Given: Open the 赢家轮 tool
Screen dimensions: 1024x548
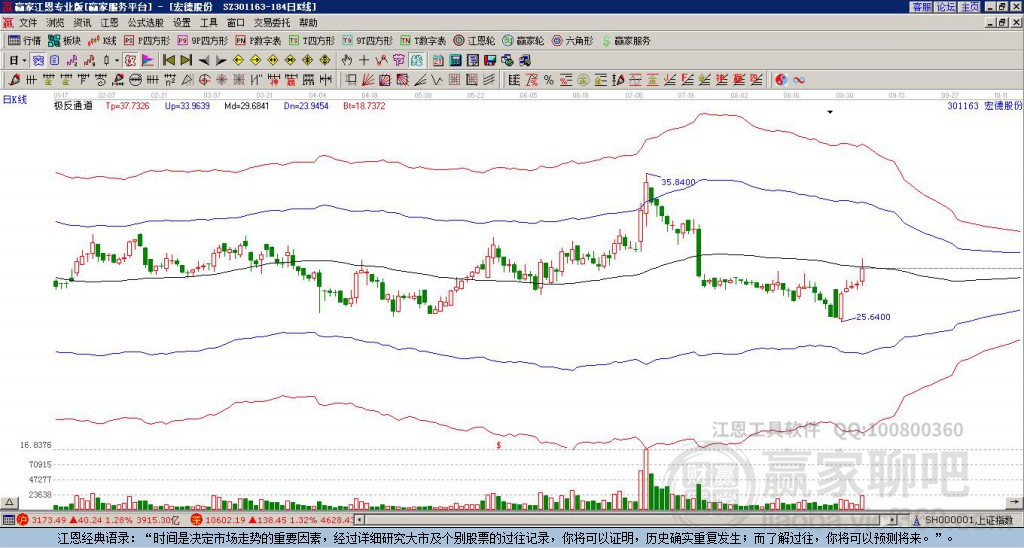Looking at the screenshot, I should tap(523, 40).
